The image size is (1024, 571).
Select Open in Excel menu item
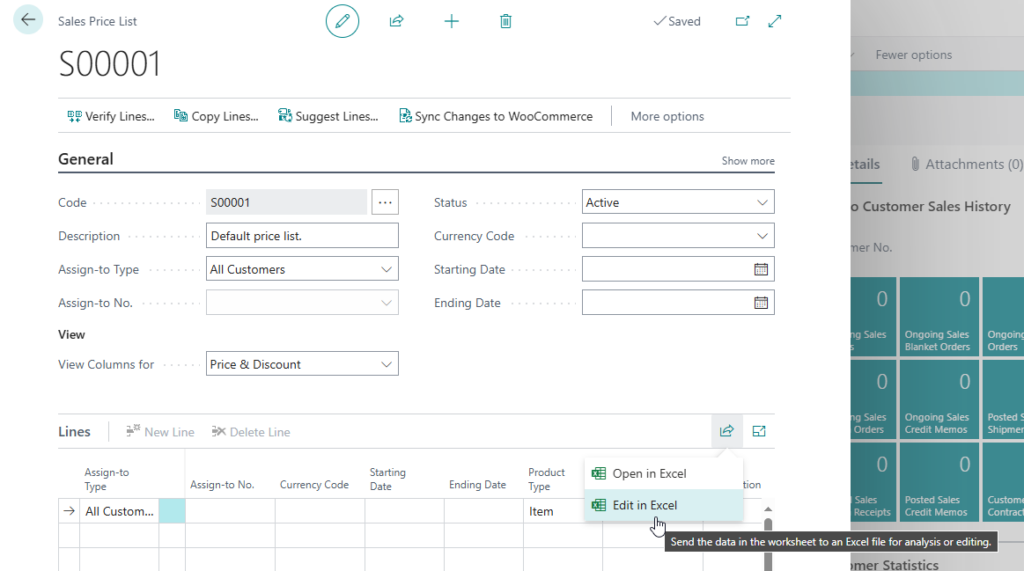(x=664, y=474)
